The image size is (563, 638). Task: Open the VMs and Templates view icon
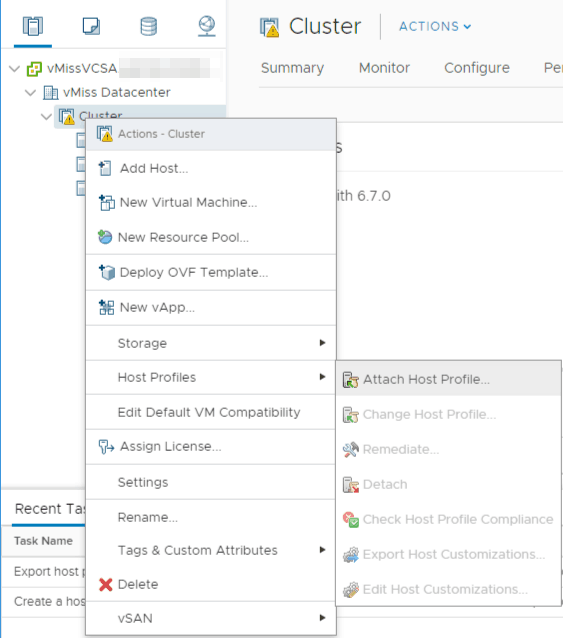(x=91, y=26)
